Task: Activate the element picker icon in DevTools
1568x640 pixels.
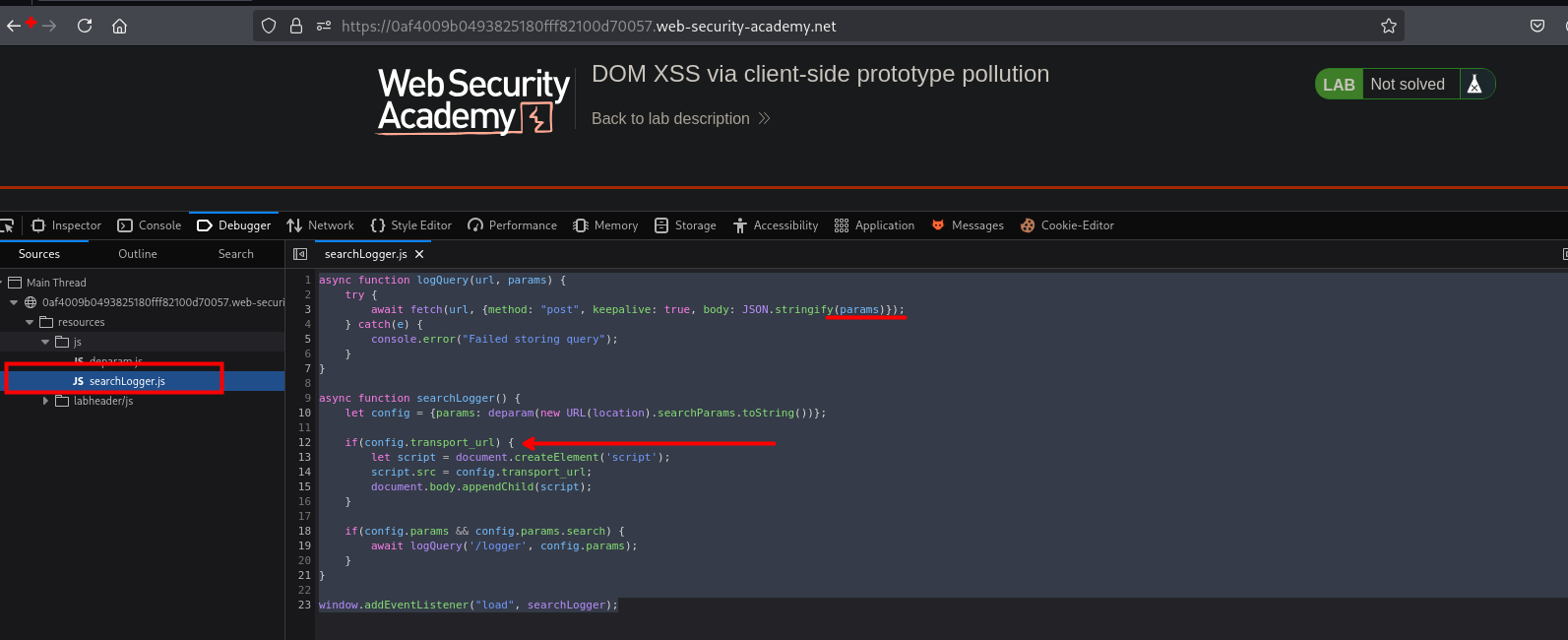Action: pyautogui.click(x=7, y=225)
